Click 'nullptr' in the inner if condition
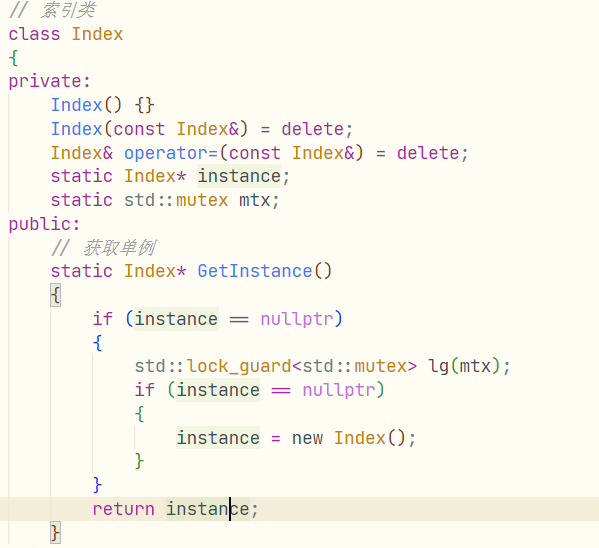 [x=339, y=390]
